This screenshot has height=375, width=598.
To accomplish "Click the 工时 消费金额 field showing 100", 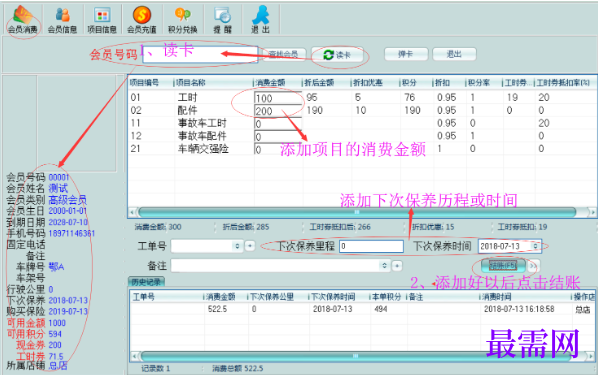I will click(278, 98).
